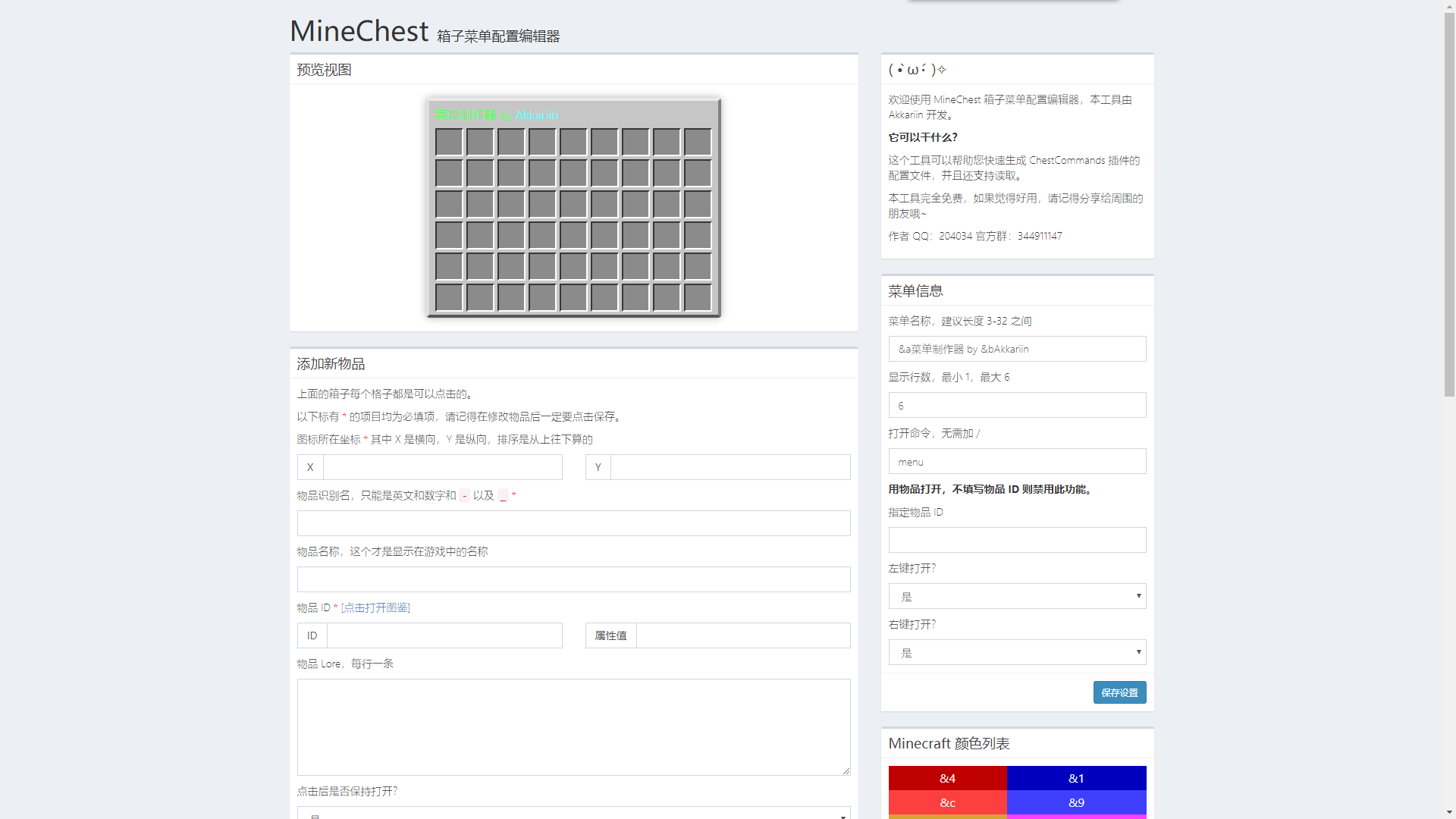Select fifth slot in the first chest row

tap(573, 142)
